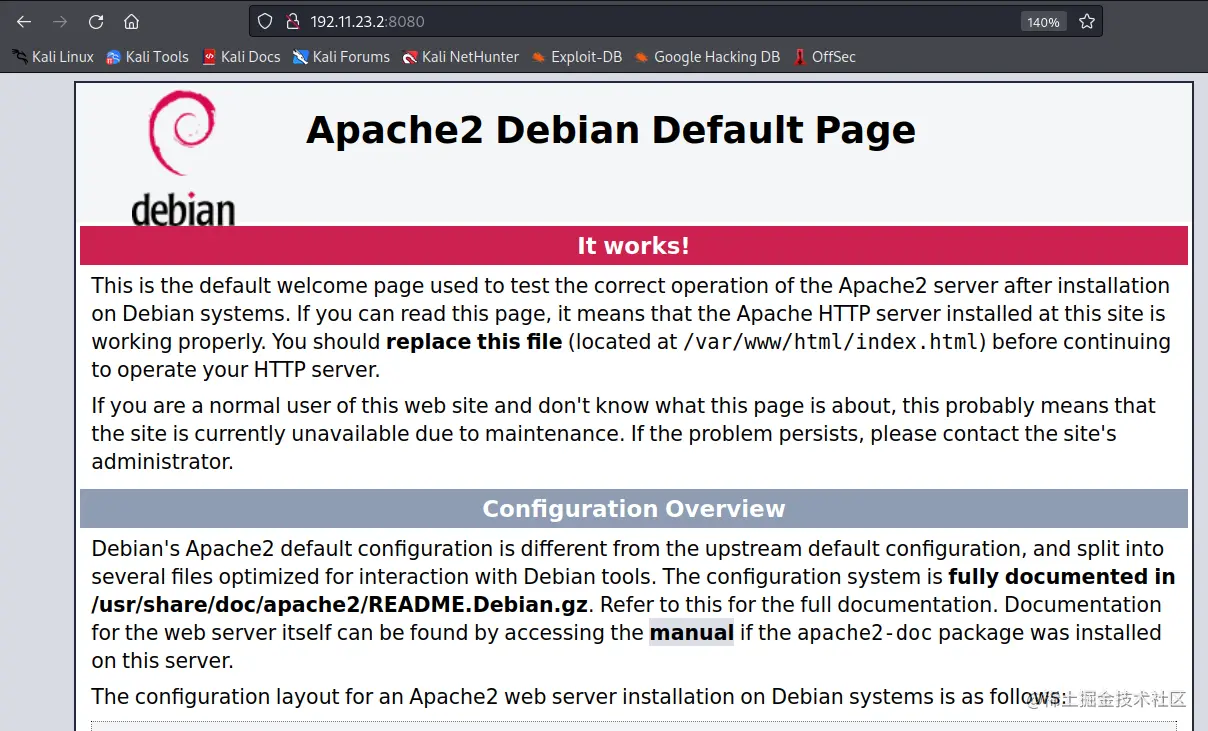Click the forward navigation arrow
This screenshot has width=1208, height=731.
[x=58, y=21]
